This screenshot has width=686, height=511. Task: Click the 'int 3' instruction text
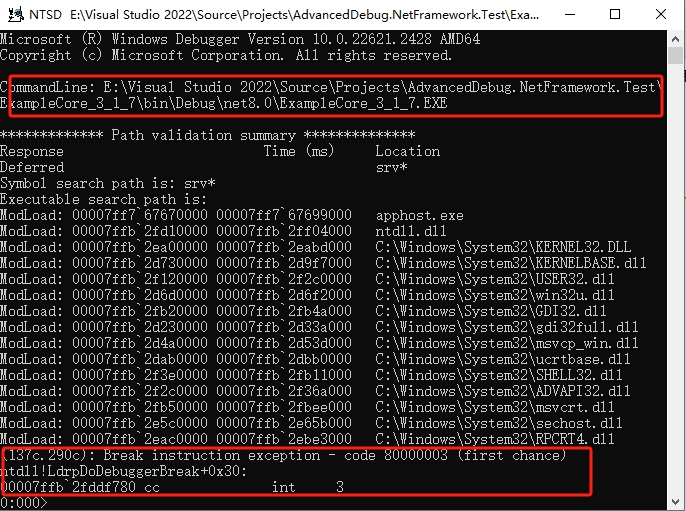click(308, 487)
